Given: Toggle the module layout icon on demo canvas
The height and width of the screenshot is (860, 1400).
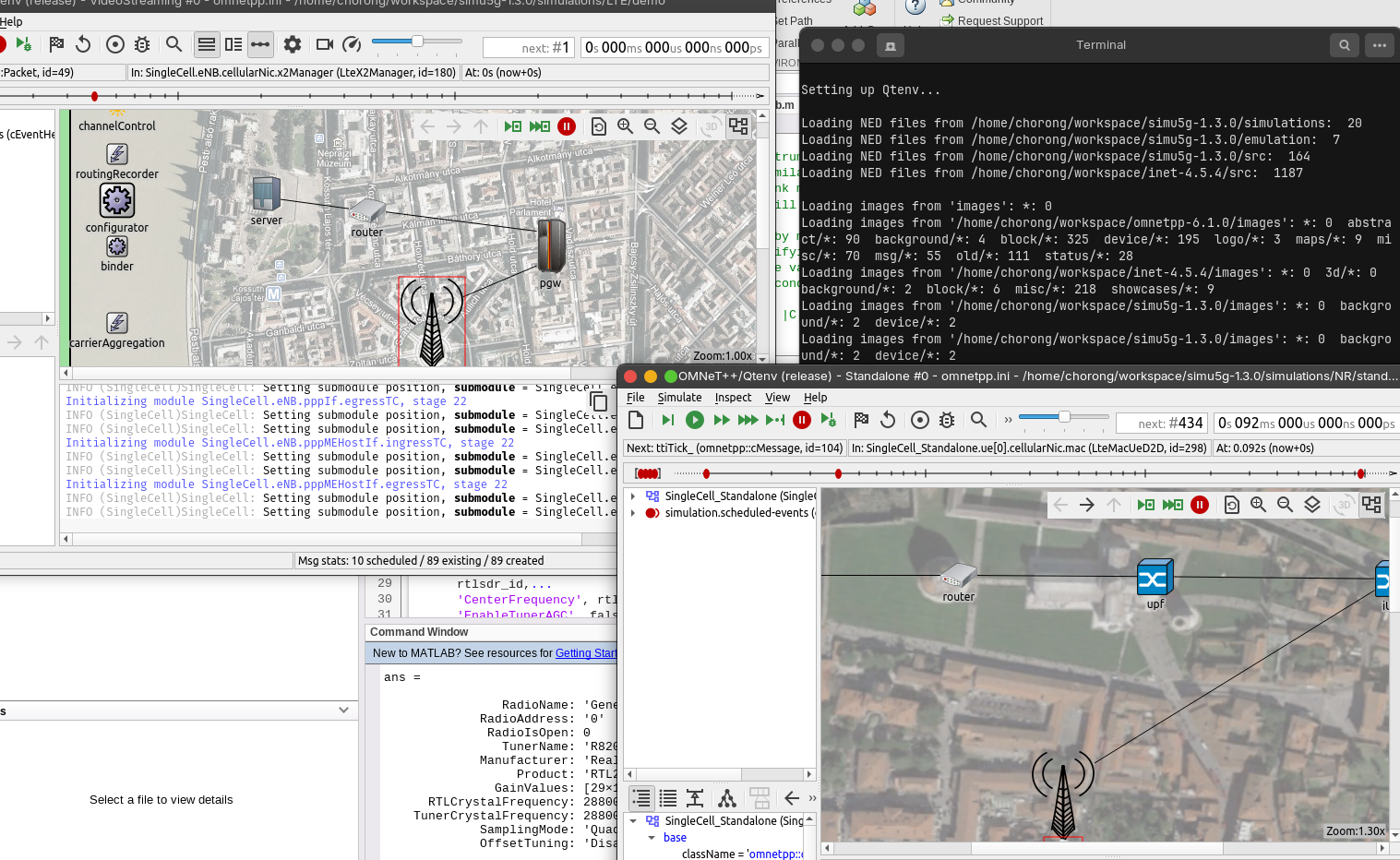Looking at the screenshot, I should tap(738, 126).
